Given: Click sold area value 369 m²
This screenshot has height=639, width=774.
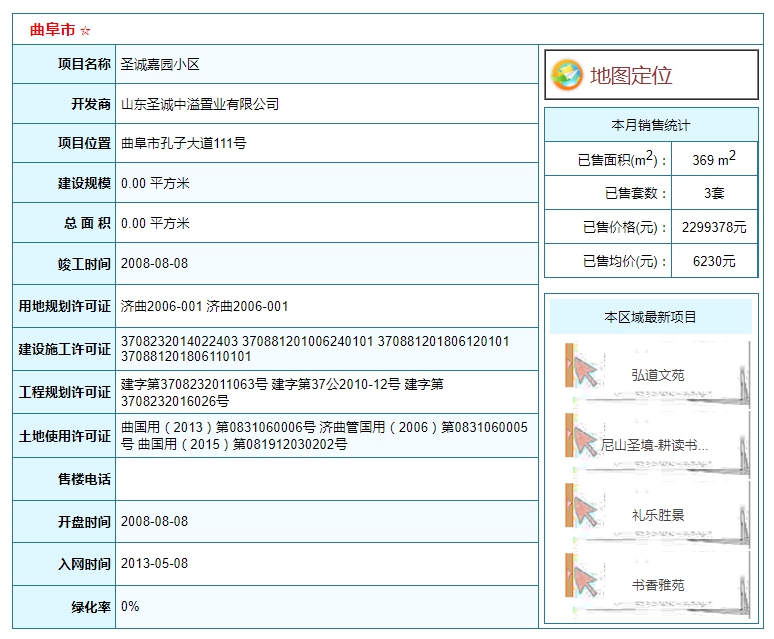Looking at the screenshot, I should 714,159.
